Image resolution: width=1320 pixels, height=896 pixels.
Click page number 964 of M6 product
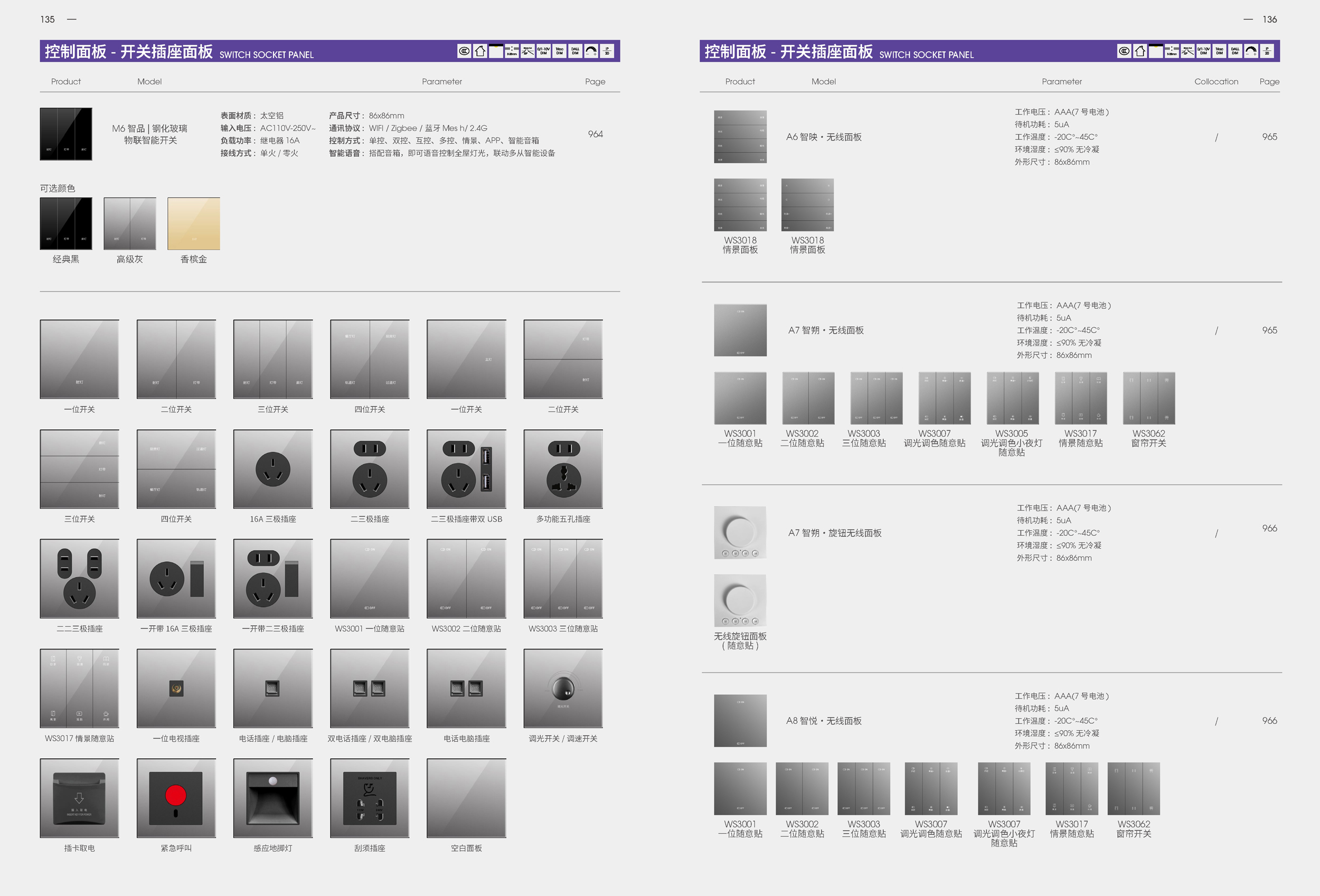click(595, 134)
